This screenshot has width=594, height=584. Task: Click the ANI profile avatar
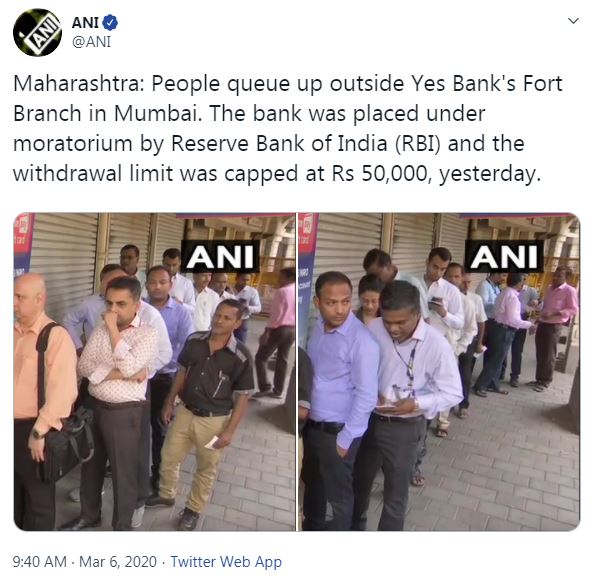(38, 33)
